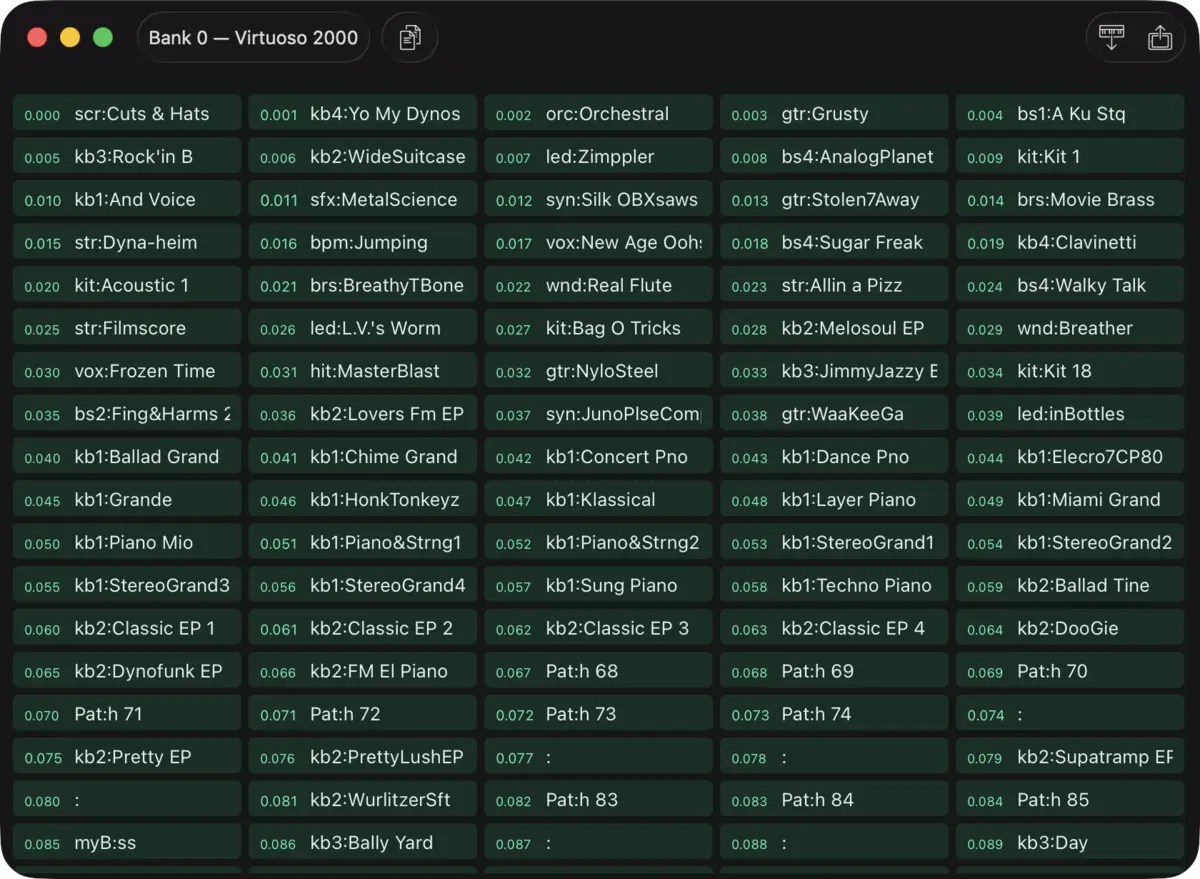Select kb2:WideSuitcase patch
The width and height of the screenshot is (1200, 879).
point(363,156)
